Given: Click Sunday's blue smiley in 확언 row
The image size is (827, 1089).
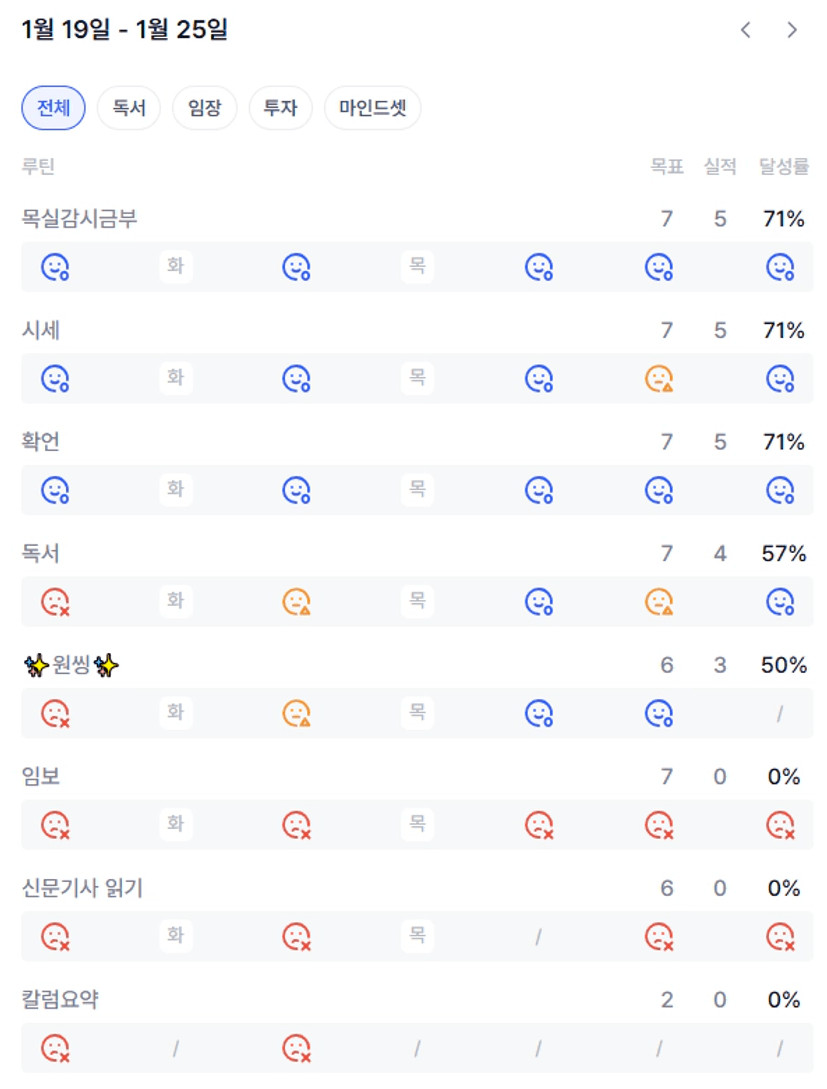Looking at the screenshot, I should coord(780,490).
